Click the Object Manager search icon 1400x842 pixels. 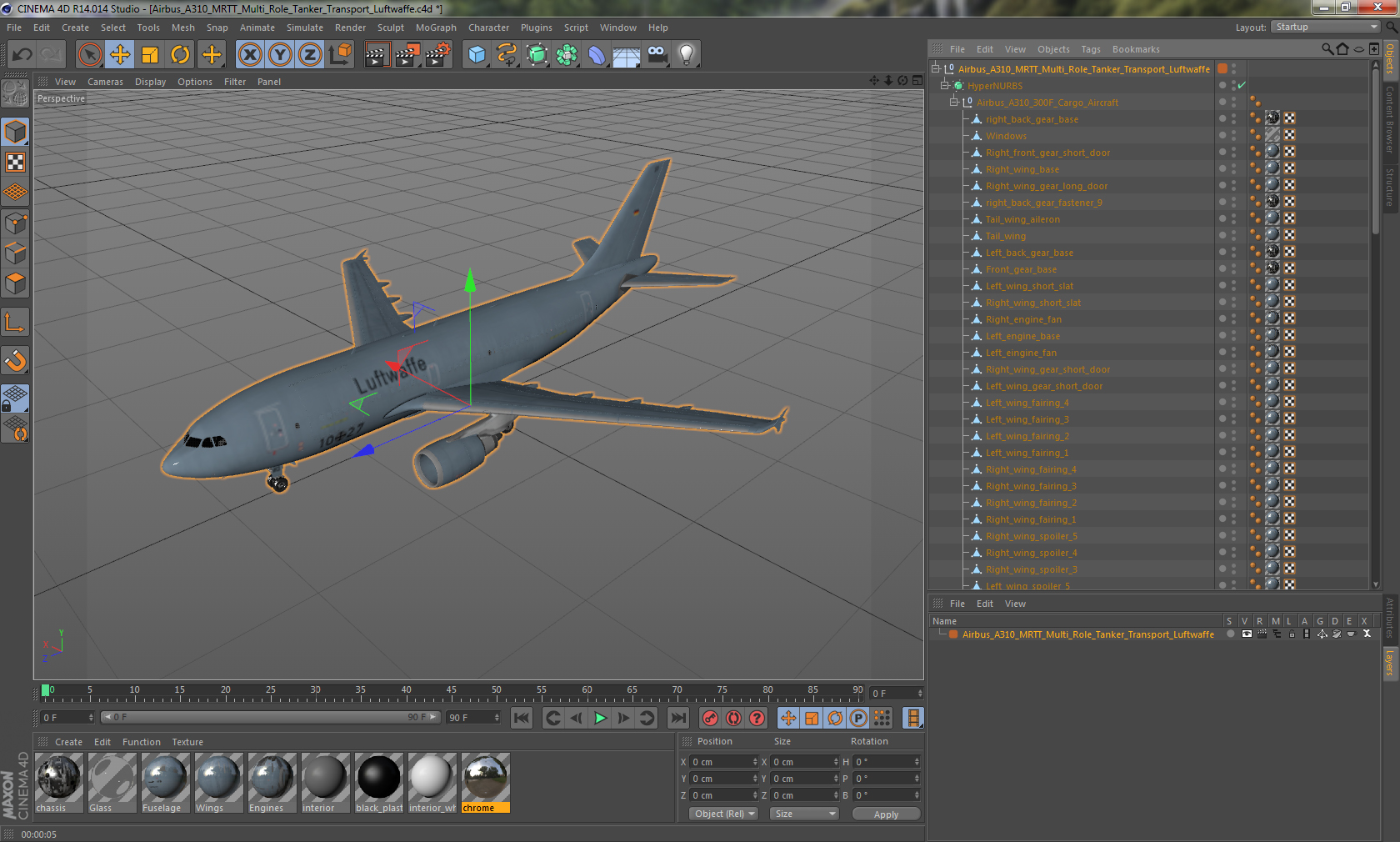(x=1327, y=49)
